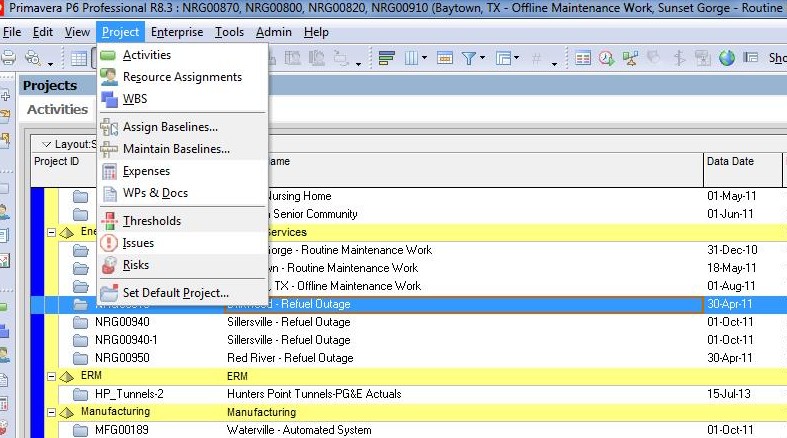The image size is (787, 438).
Task: Open the Help menu
Action: 316,32
